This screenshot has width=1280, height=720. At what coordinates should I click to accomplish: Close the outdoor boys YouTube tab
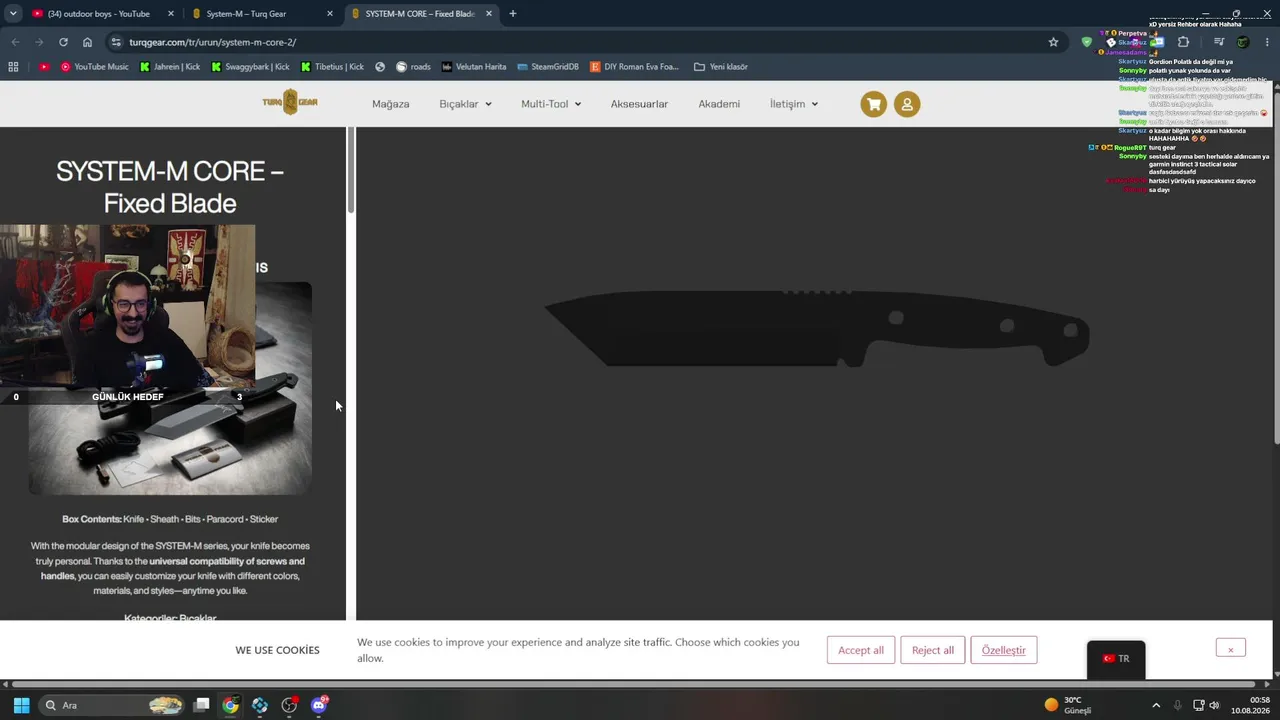tap(171, 14)
